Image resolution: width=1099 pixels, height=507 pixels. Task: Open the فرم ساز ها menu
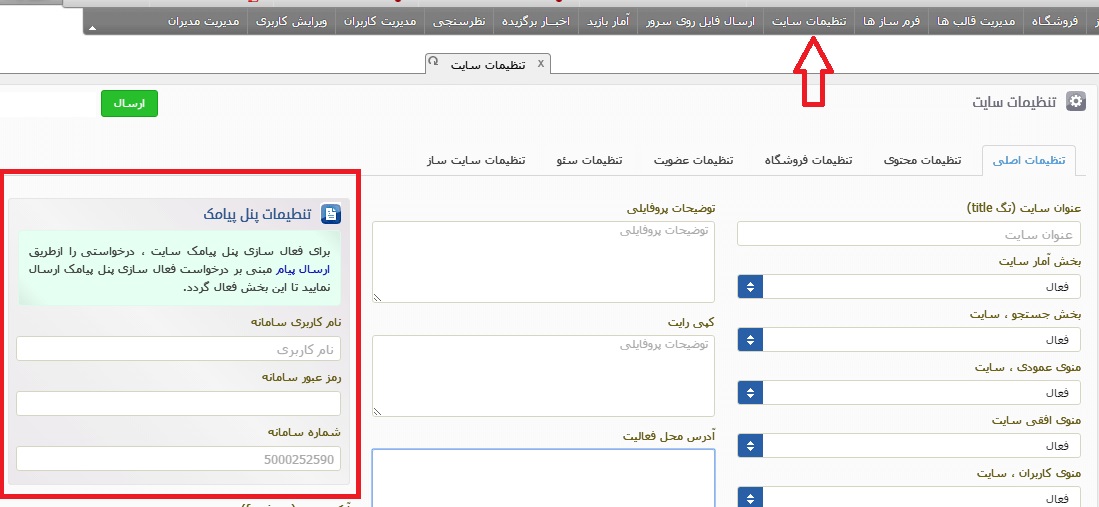892,22
